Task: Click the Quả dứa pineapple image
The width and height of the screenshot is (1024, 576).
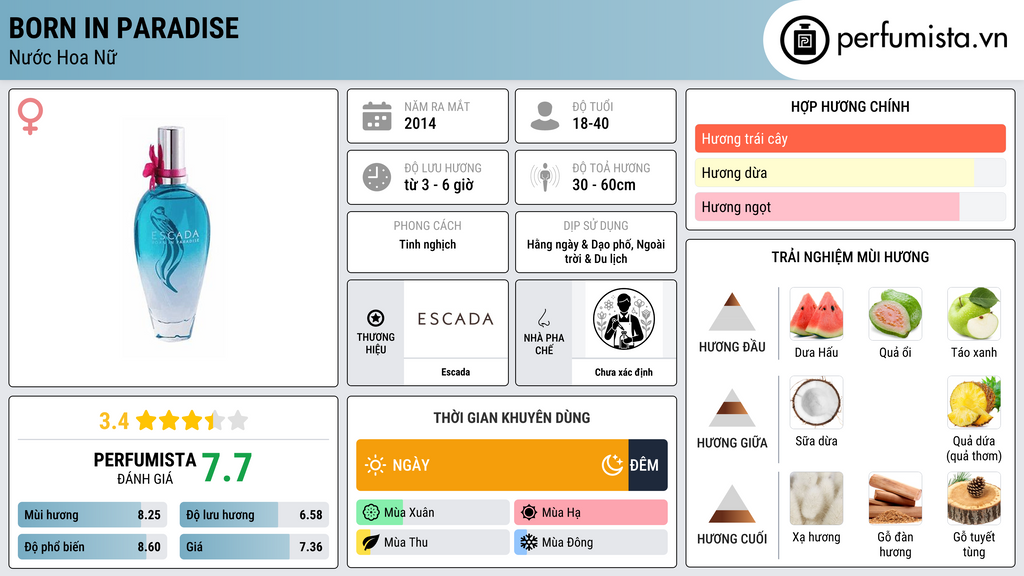Action: [974, 402]
